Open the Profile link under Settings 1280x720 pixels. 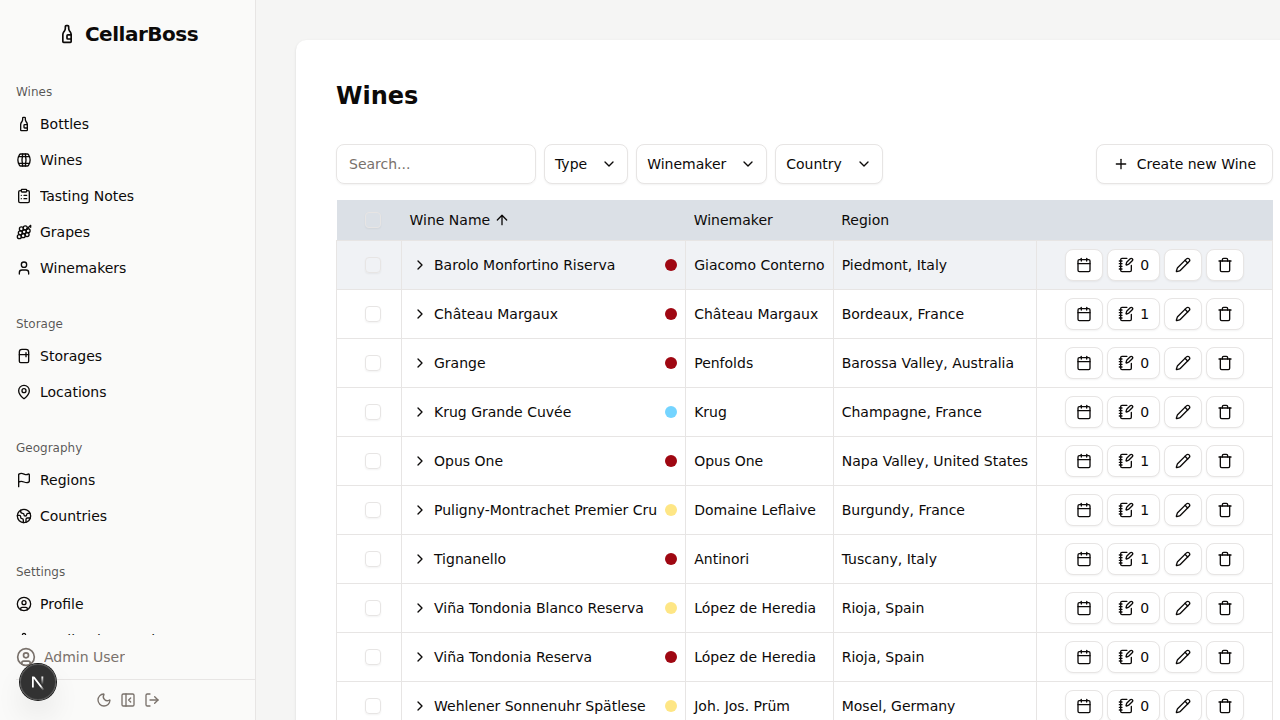coord(62,604)
